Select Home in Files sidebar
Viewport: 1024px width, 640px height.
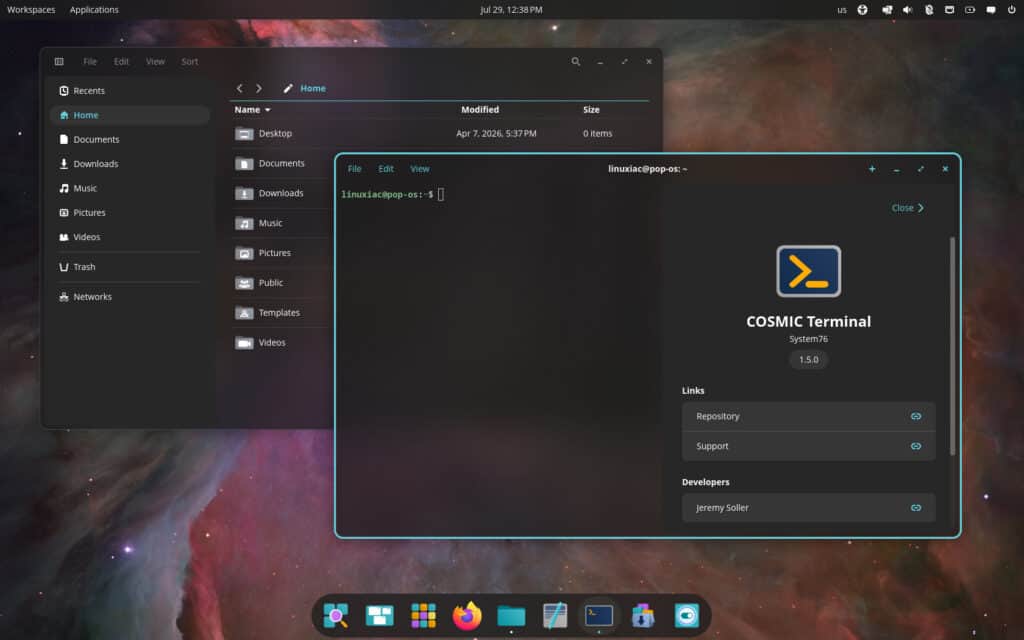pyautogui.click(x=129, y=115)
